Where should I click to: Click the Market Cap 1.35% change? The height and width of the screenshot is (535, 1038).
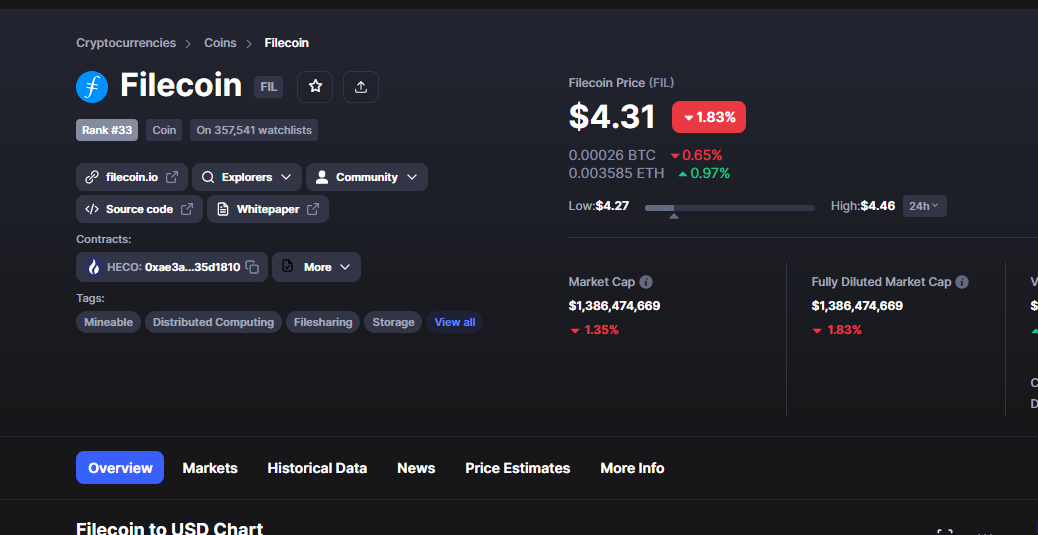(x=594, y=330)
